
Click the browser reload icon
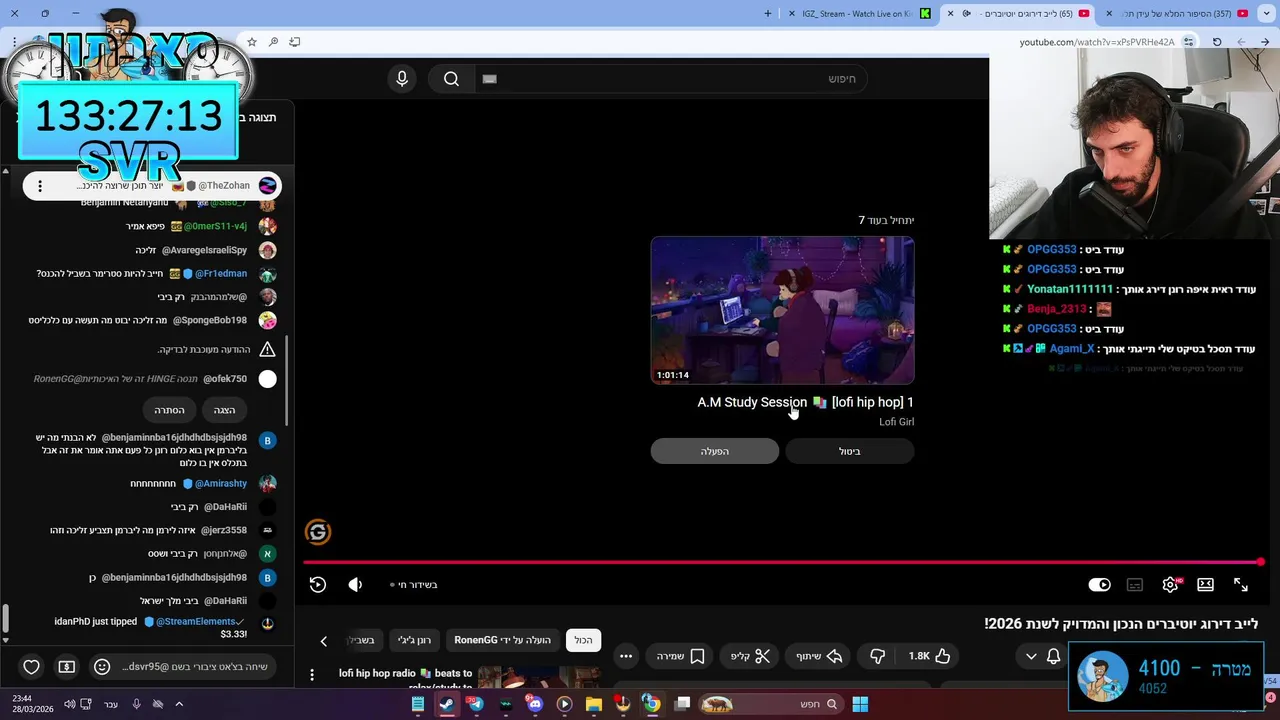[1217, 42]
